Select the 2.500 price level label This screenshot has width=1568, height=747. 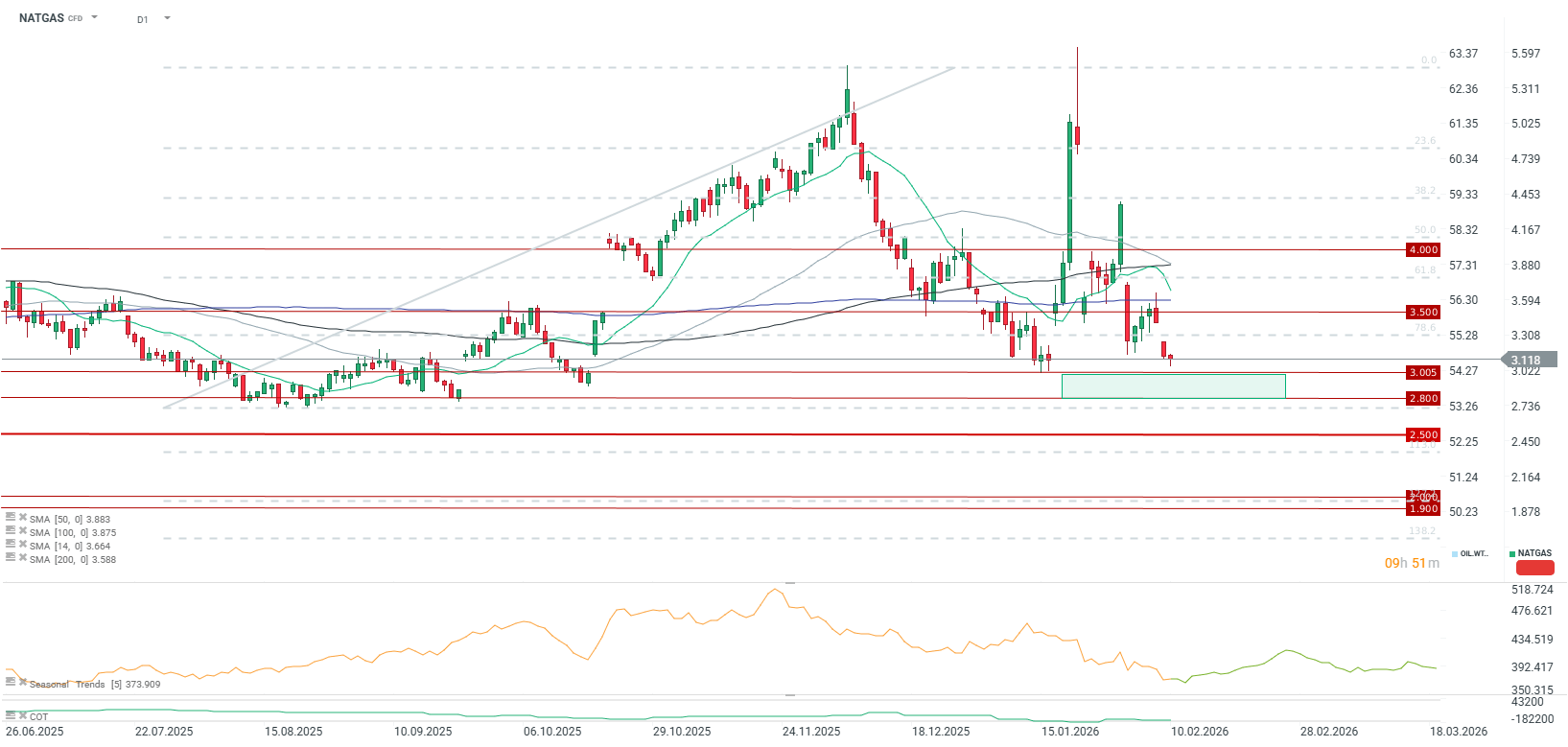1423,434
